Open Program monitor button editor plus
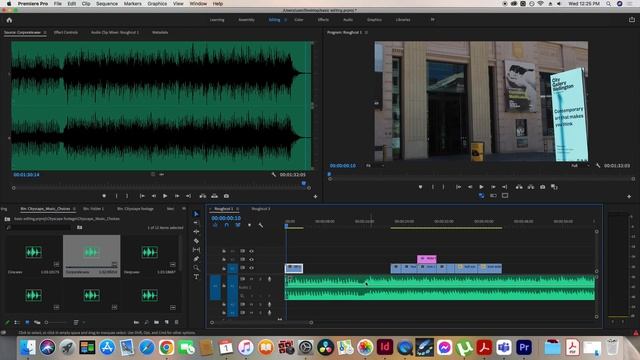This screenshot has height=360, width=640. [629, 196]
